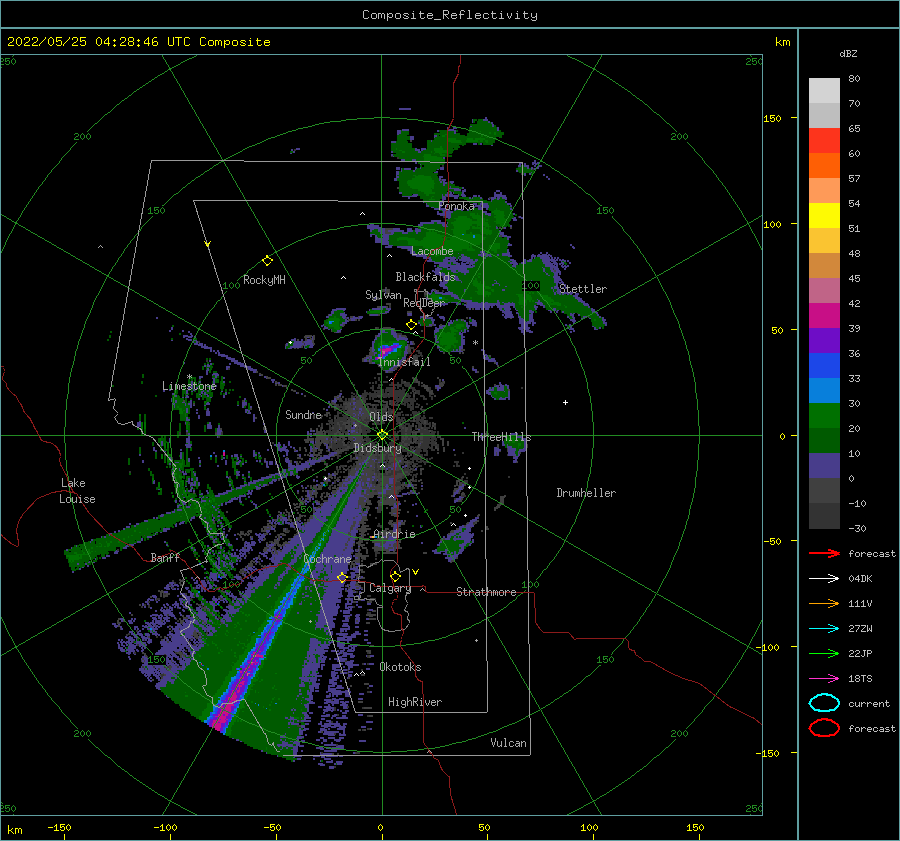Click the RockyMH label on map
The image size is (900, 841).
click(x=264, y=280)
